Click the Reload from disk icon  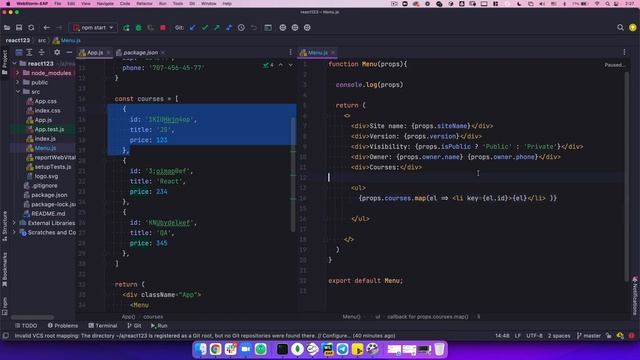31,28
